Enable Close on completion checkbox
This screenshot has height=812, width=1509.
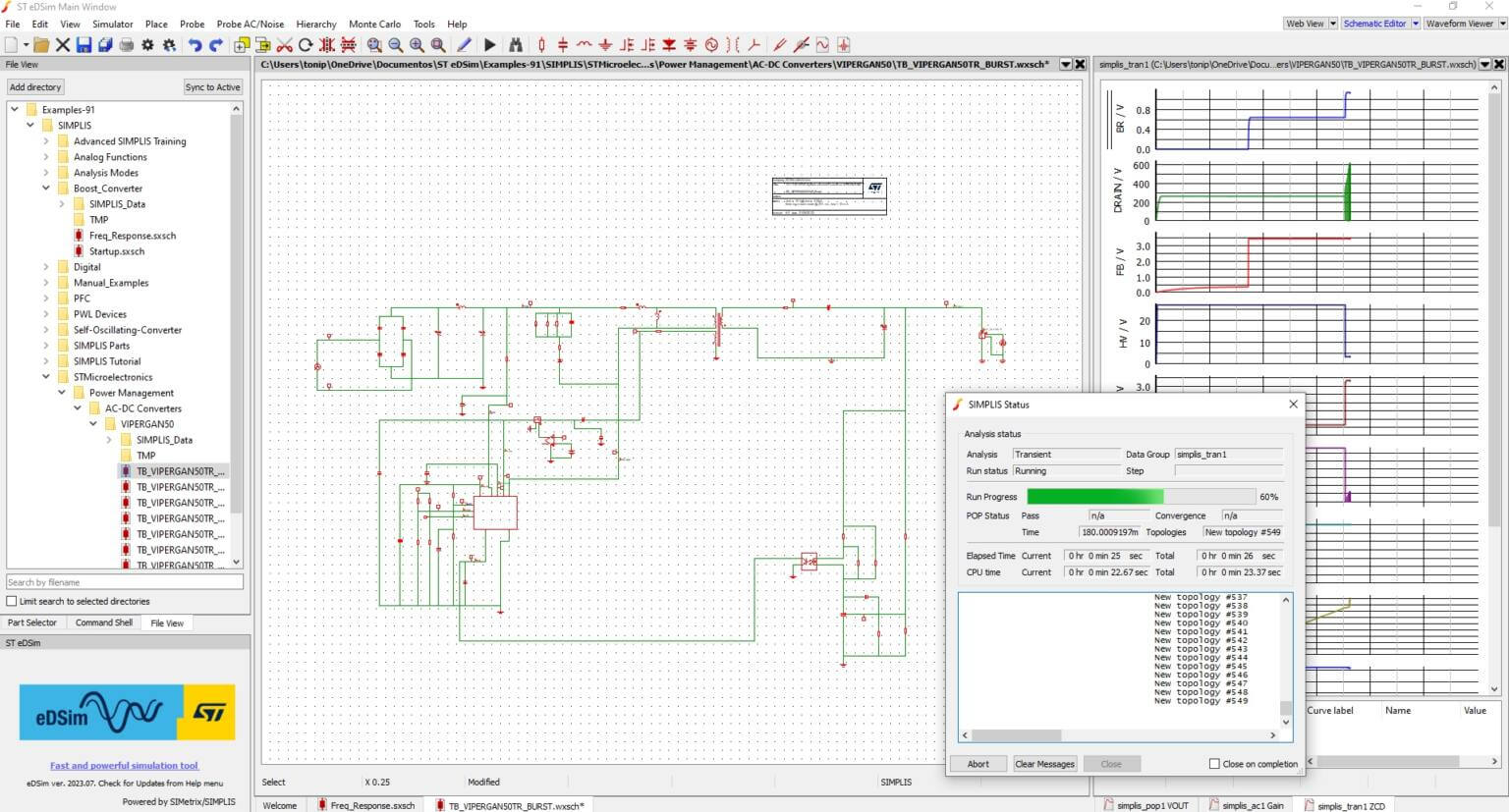pos(1214,764)
